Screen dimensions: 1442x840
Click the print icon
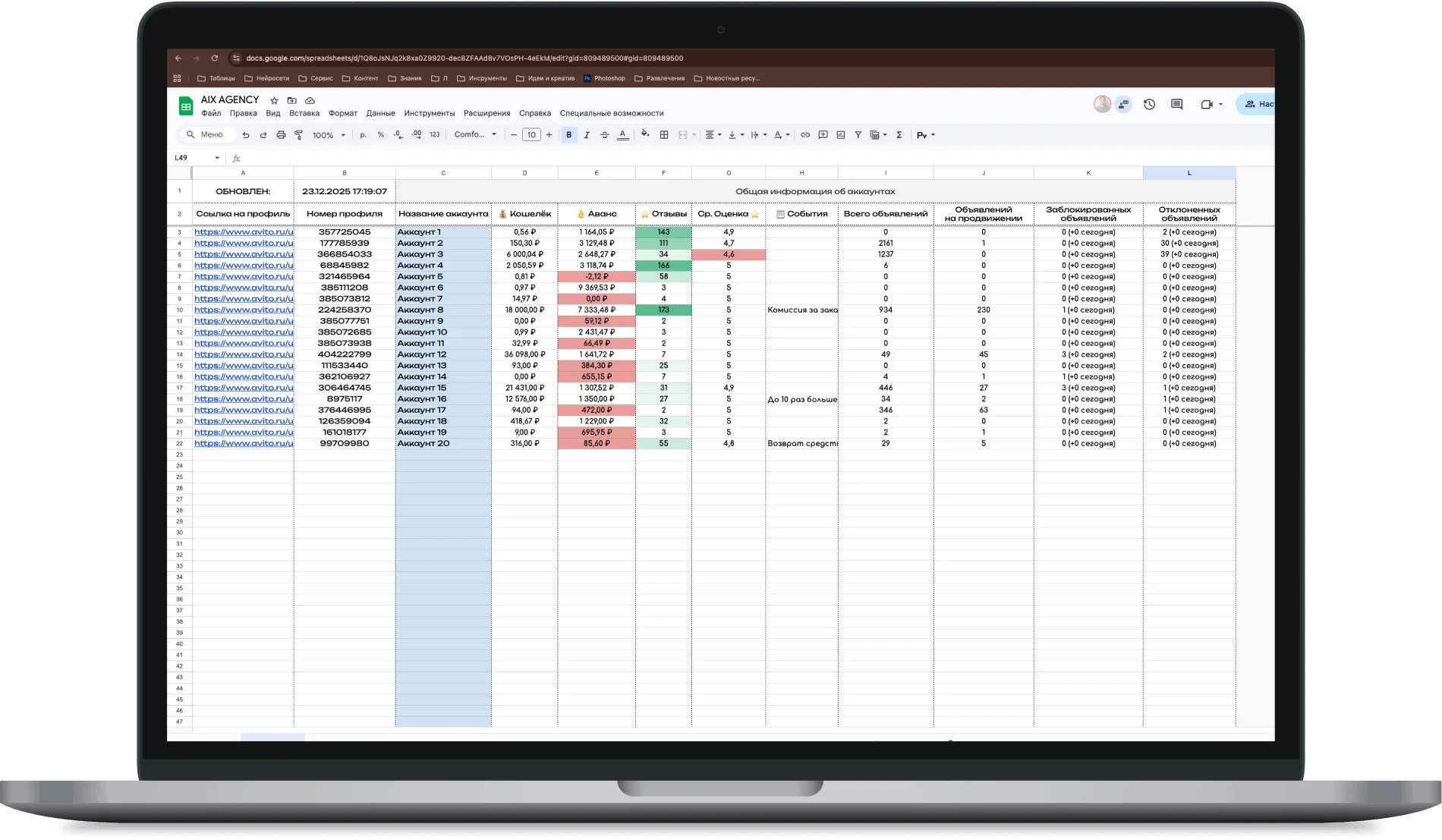click(281, 135)
